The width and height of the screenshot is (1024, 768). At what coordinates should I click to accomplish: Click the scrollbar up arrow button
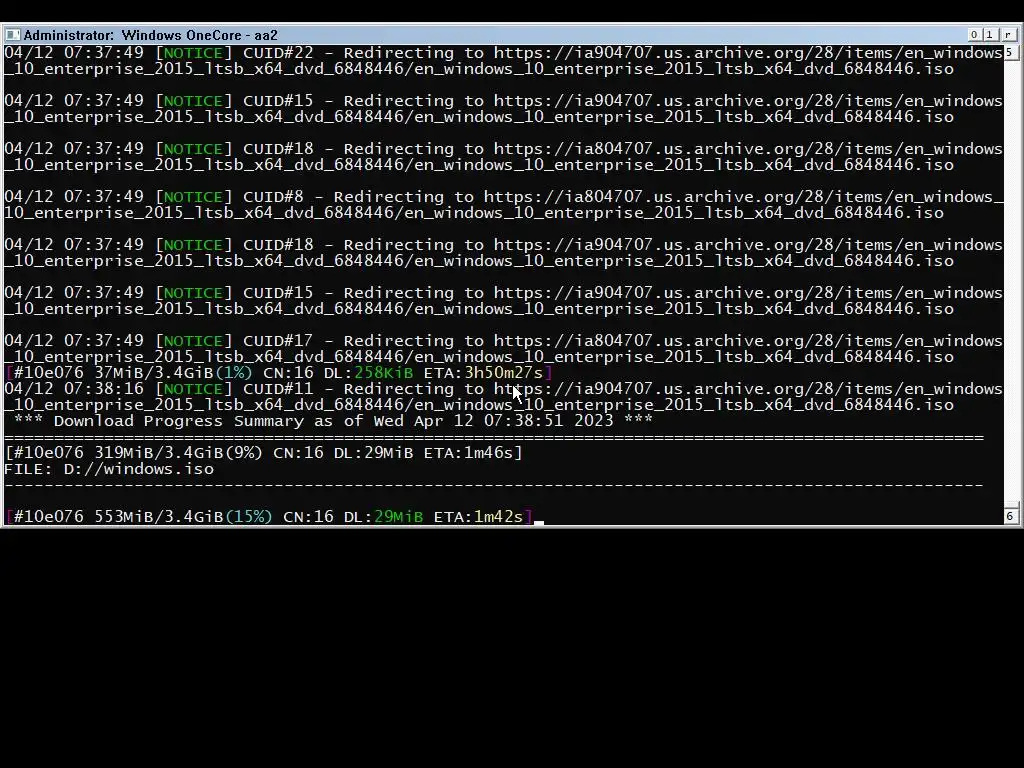(1010, 52)
